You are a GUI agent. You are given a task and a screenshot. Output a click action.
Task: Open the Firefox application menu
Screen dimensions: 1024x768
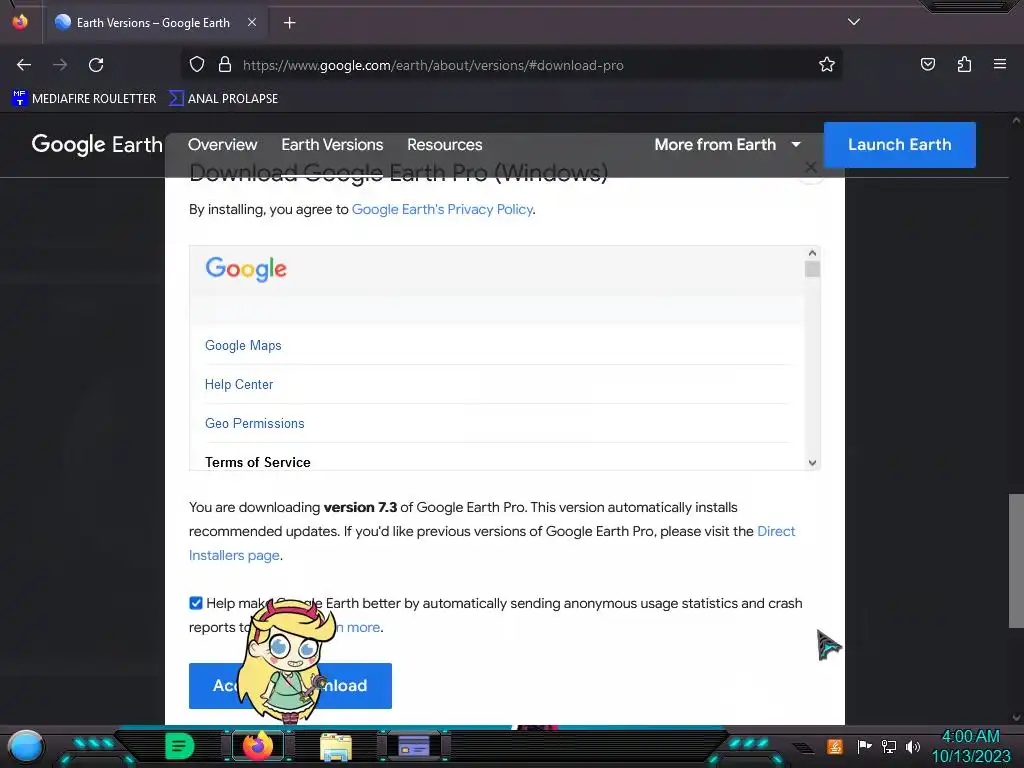pyautogui.click(x=1000, y=65)
